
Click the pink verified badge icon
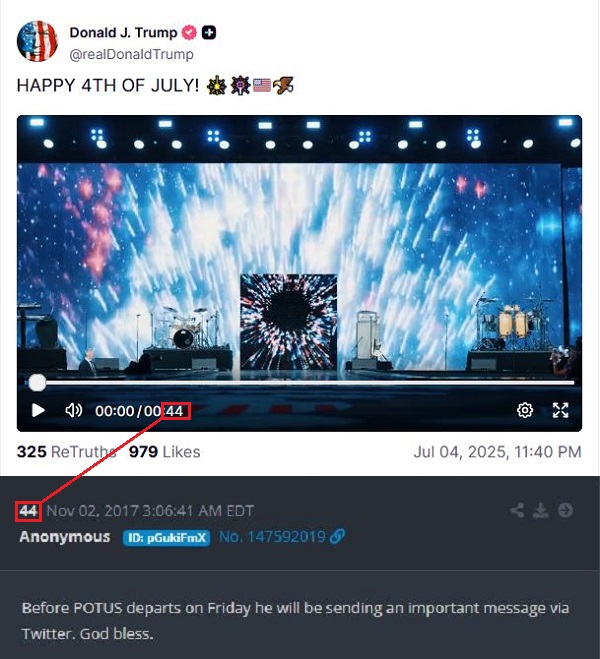(189, 32)
